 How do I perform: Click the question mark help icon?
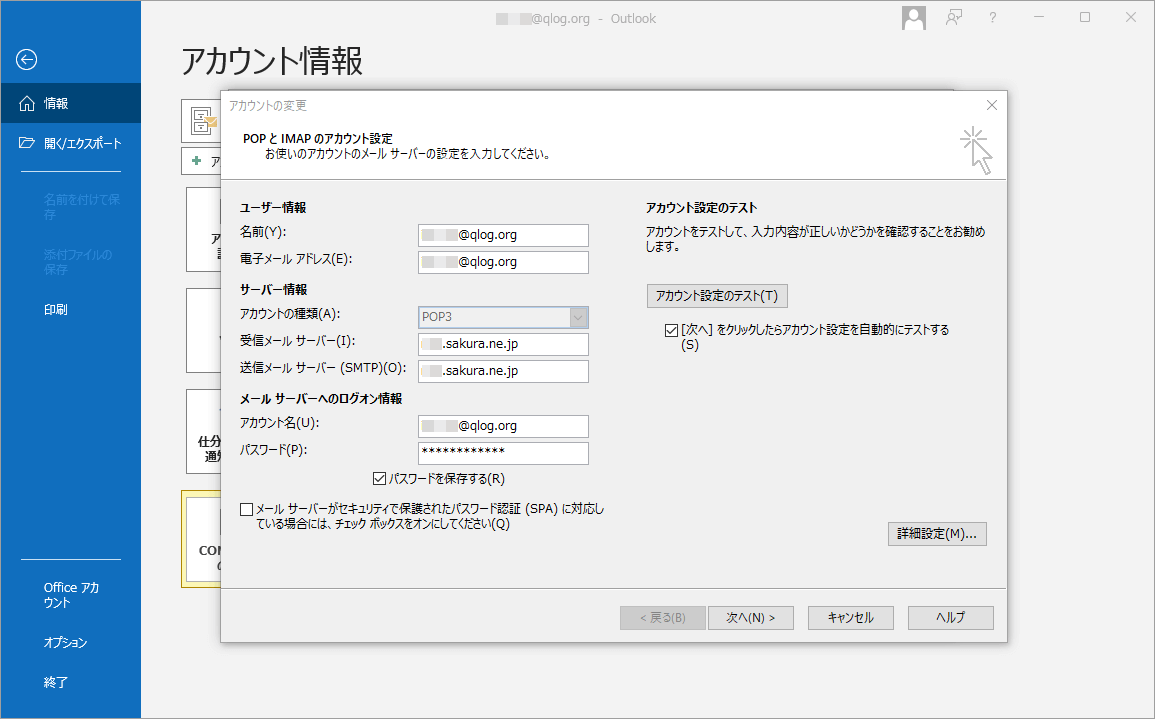click(x=992, y=18)
